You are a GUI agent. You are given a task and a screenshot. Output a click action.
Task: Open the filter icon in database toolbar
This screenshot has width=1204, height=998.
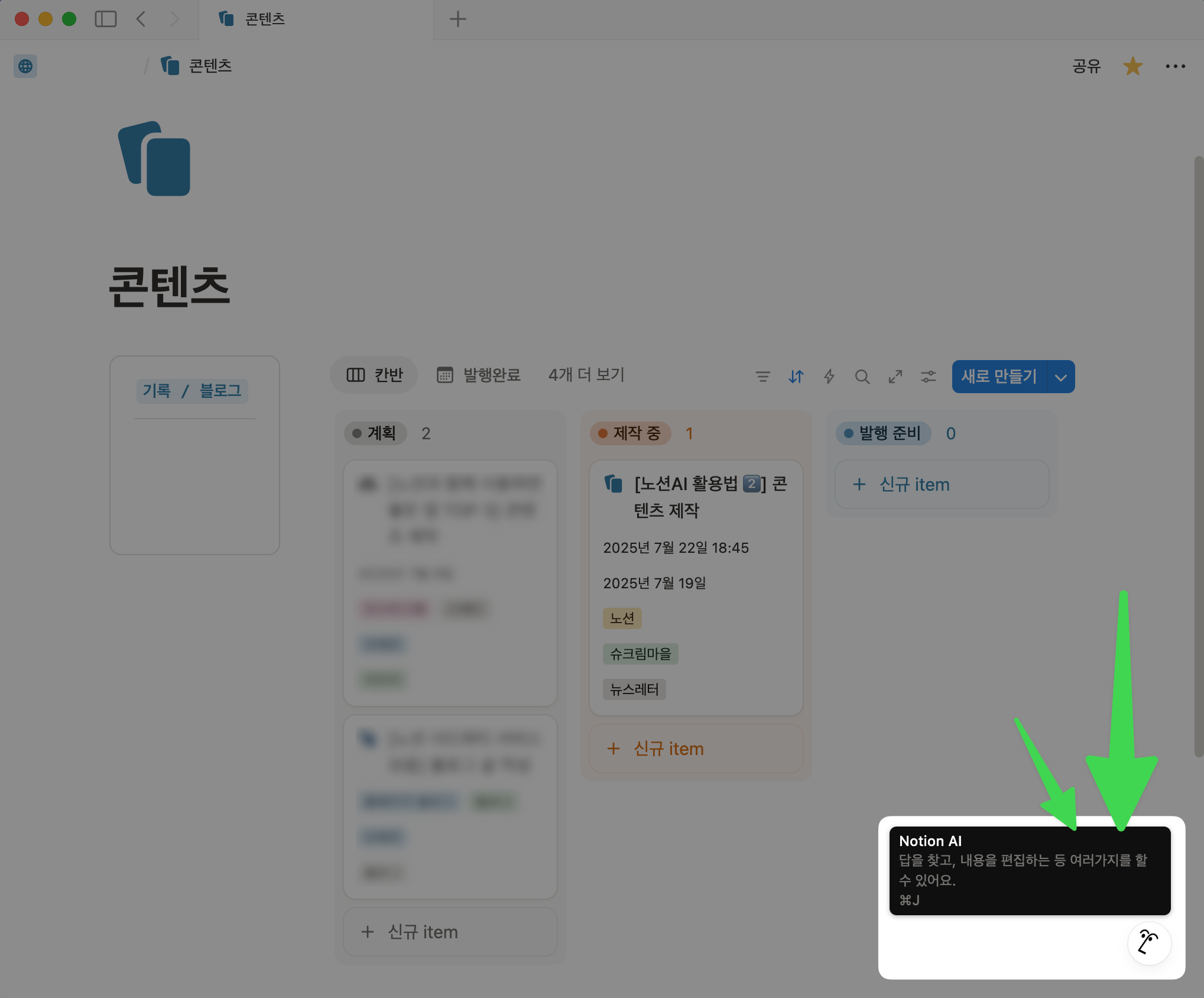[x=762, y=377]
